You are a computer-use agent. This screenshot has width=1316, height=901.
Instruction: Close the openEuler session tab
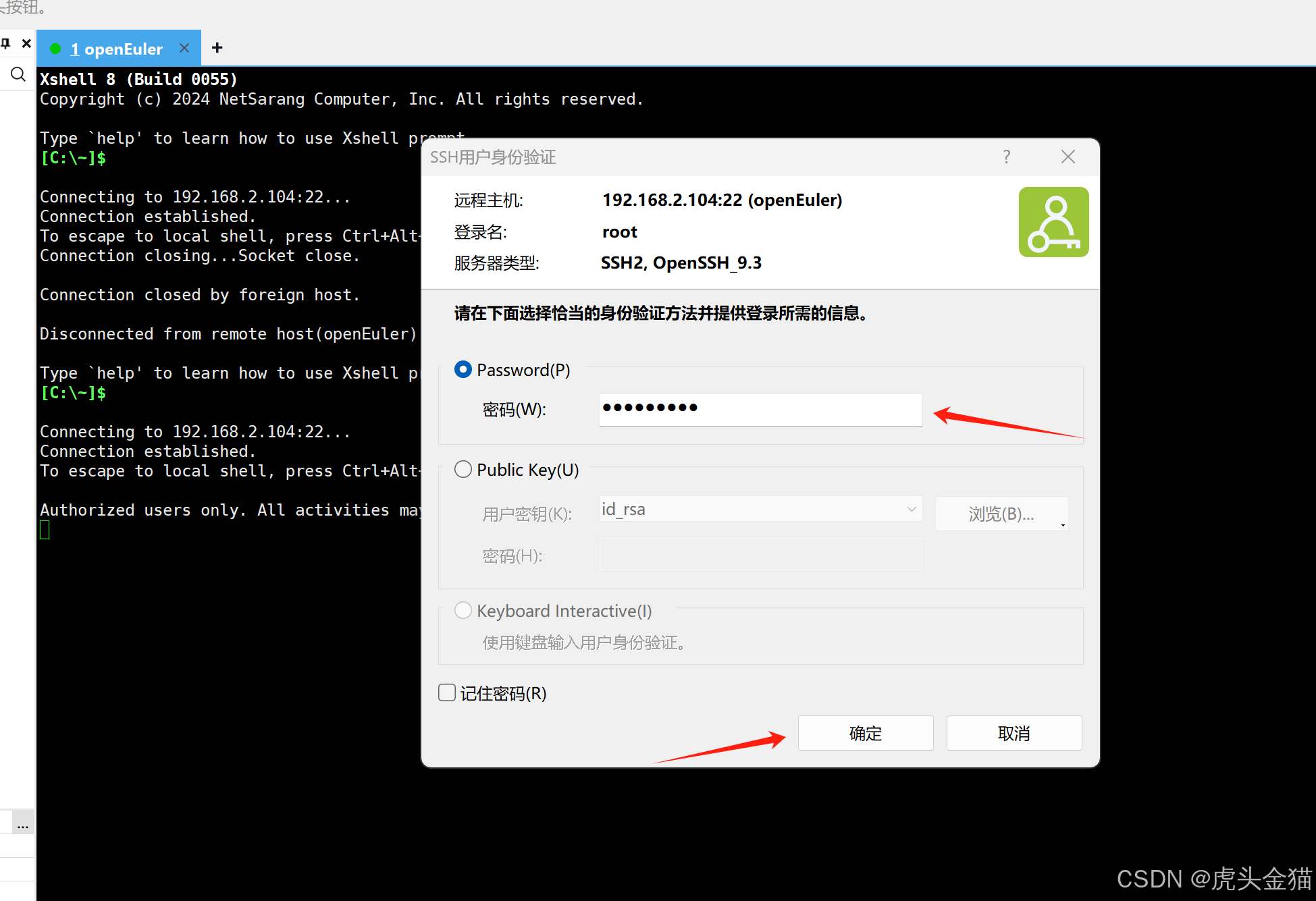tap(184, 48)
